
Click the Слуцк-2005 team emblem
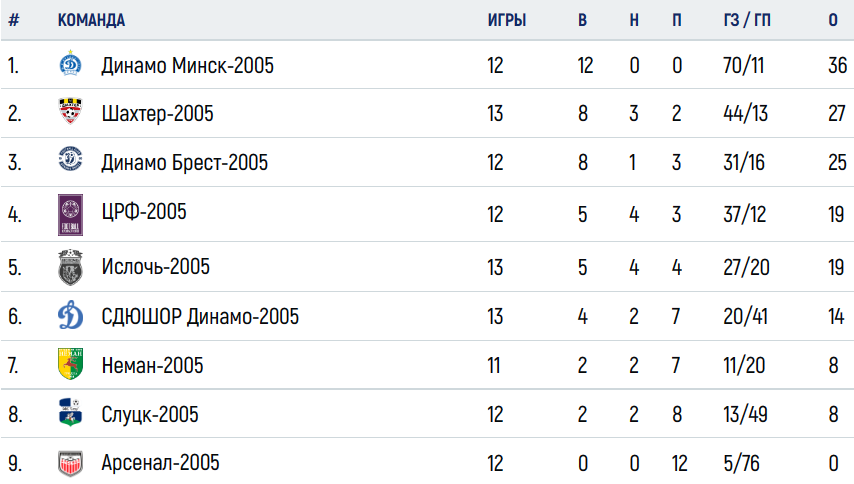[x=70, y=412]
